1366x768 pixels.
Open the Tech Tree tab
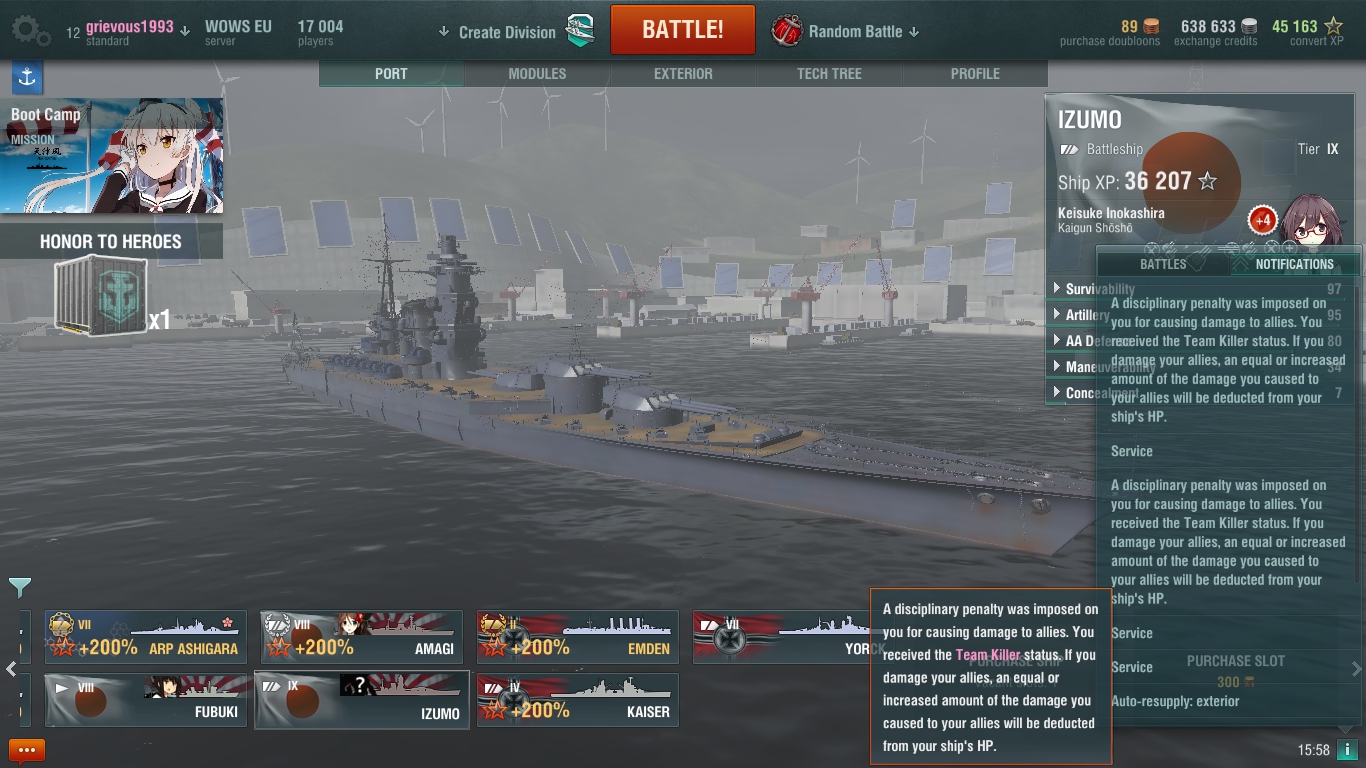(x=829, y=74)
